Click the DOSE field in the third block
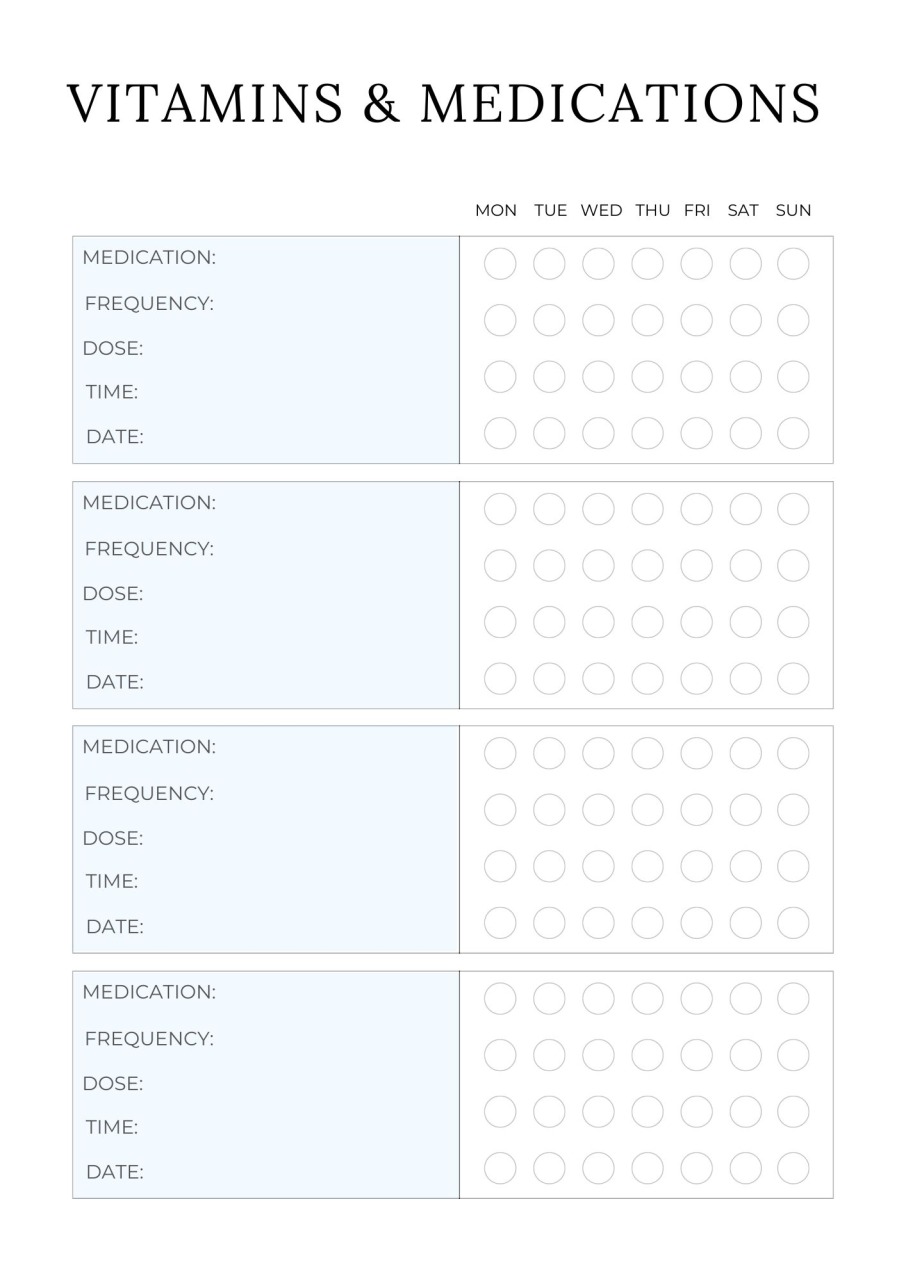This screenshot has height=1281, width=906. pyautogui.click(x=266, y=838)
